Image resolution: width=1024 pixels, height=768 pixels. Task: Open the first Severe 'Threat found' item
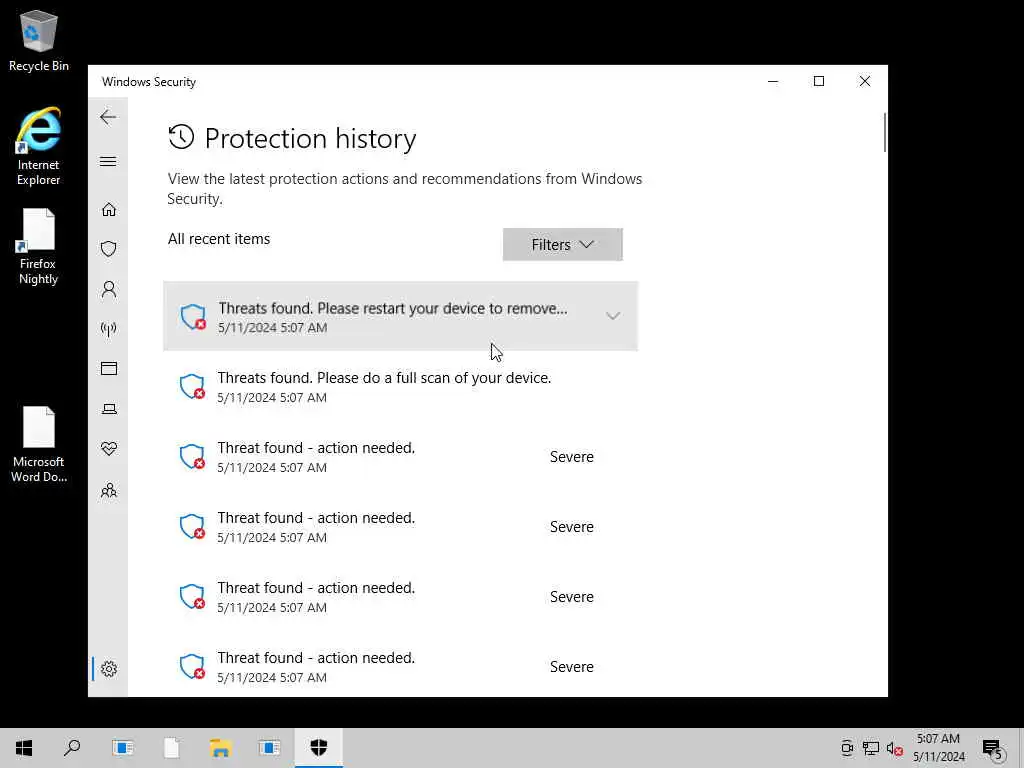384,456
